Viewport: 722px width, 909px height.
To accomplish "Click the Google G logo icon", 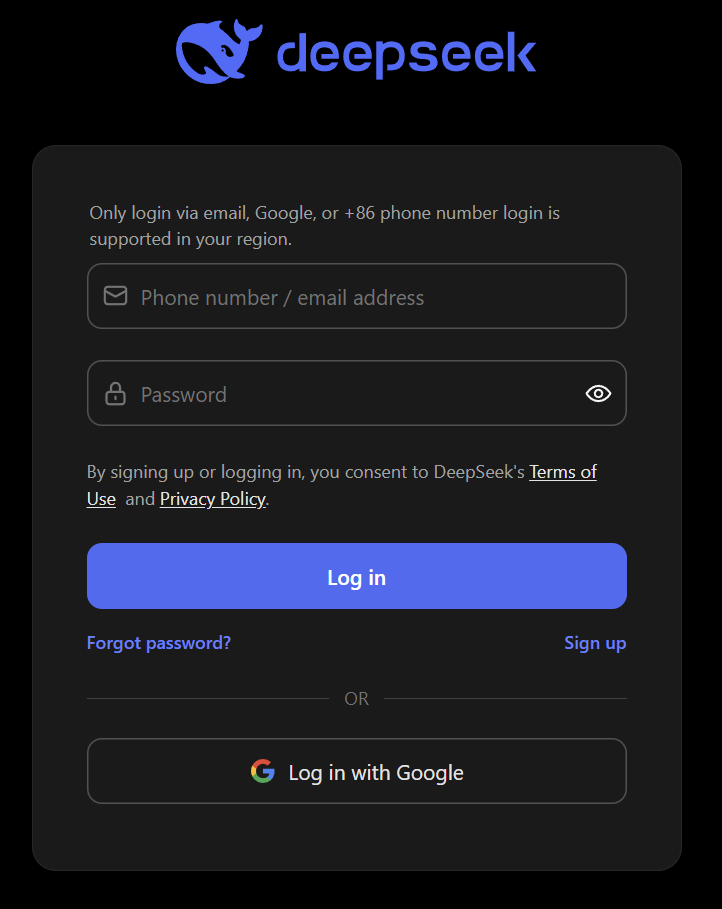I will [263, 771].
